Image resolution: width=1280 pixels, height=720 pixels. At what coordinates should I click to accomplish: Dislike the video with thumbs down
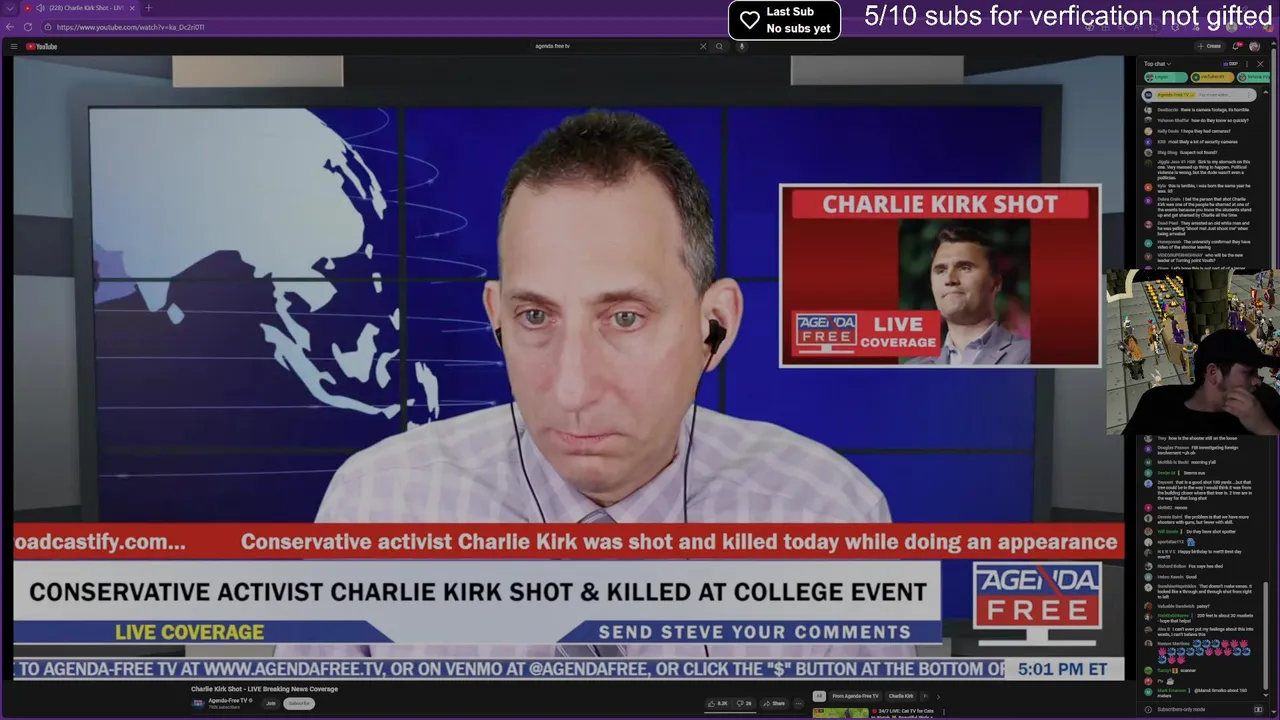point(742,703)
